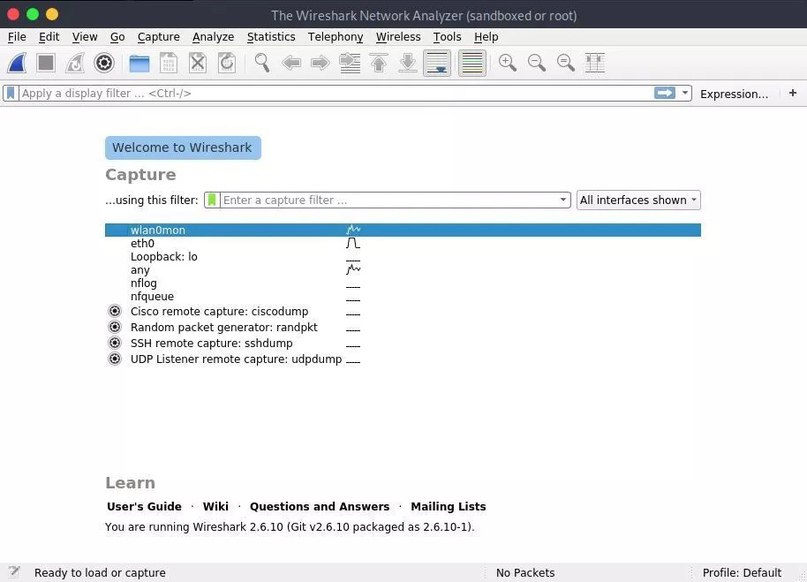The image size is (807, 582).
Task: Click the capture filter green bookmark icon
Action: 212,200
